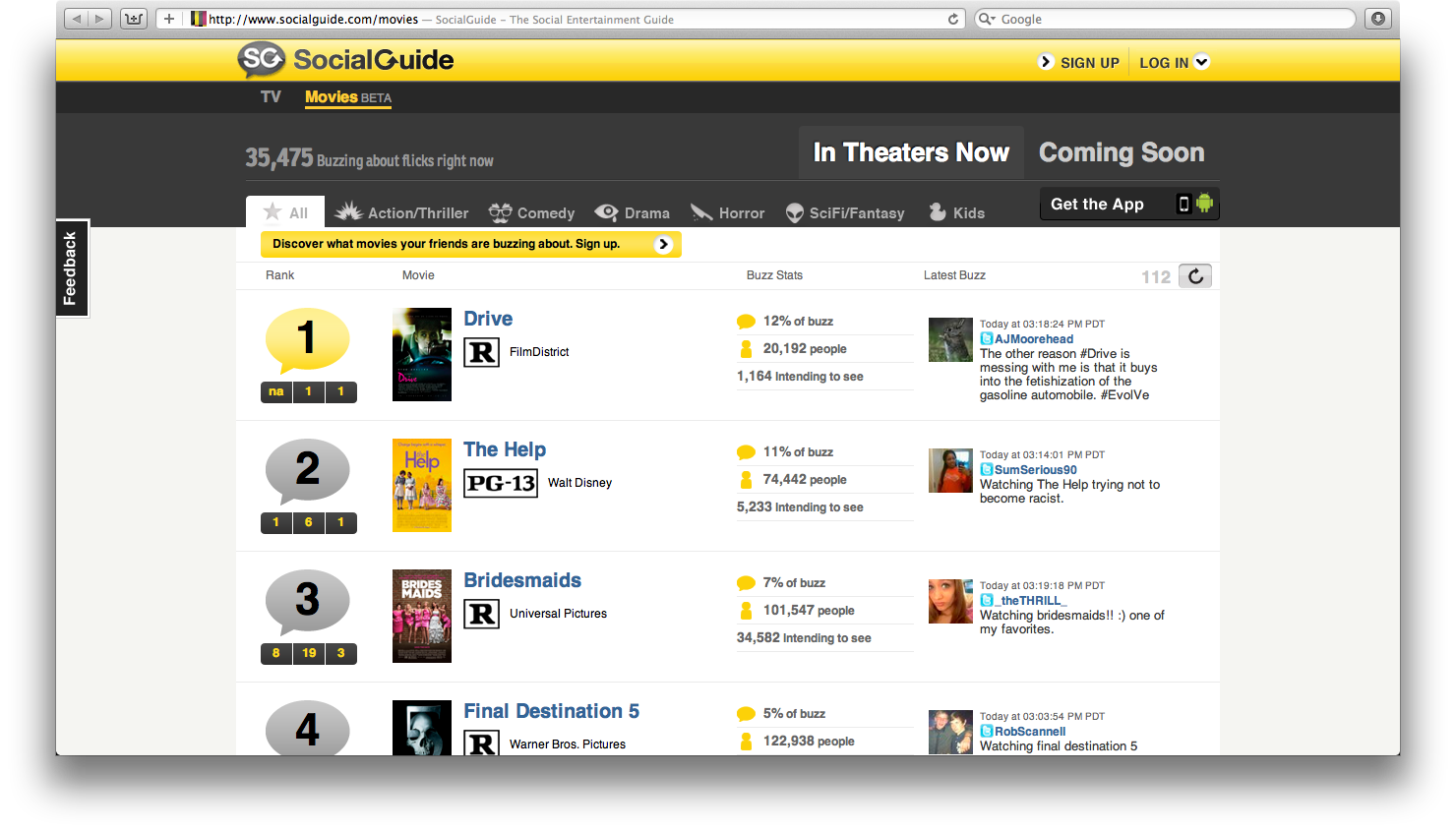Click the PG-13 rating icon for The Help
Screen dimensions: 1456x833
[501, 483]
